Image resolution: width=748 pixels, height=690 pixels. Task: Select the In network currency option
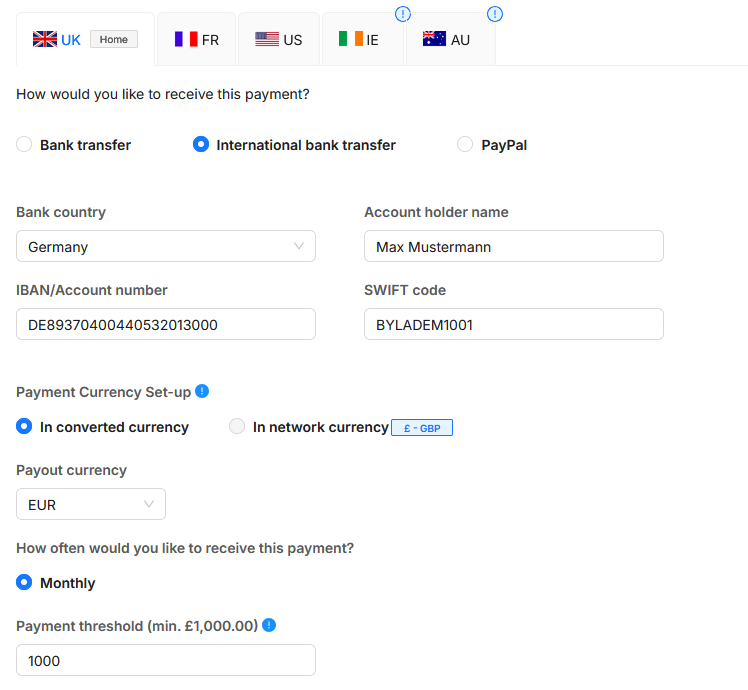tap(237, 427)
